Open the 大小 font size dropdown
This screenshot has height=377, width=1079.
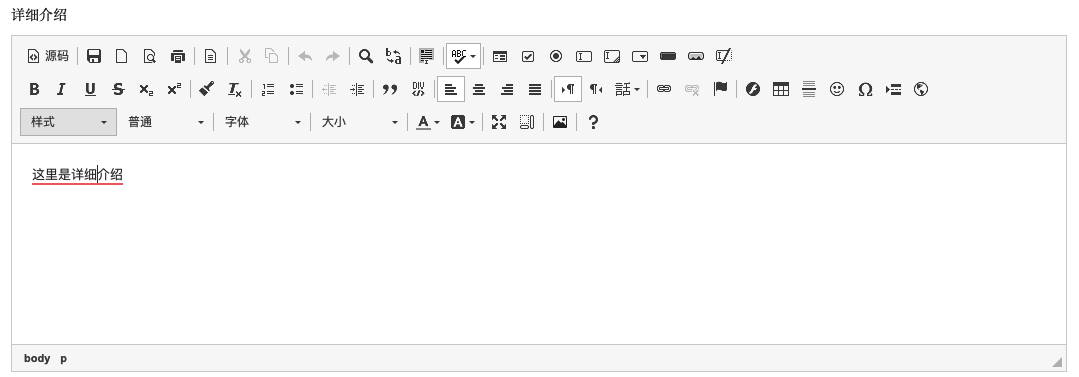360,122
